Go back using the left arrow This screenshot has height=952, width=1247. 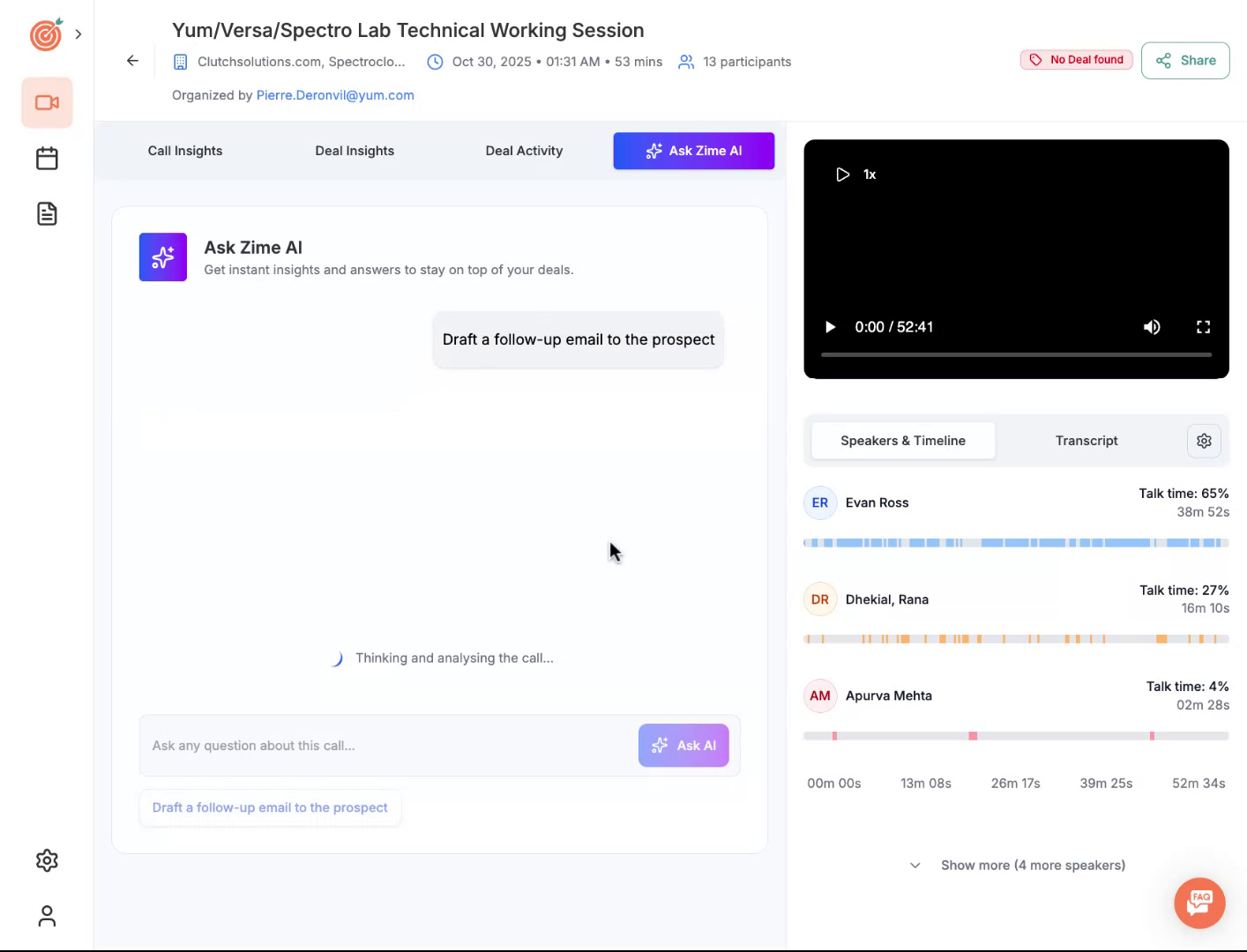(x=132, y=61)
